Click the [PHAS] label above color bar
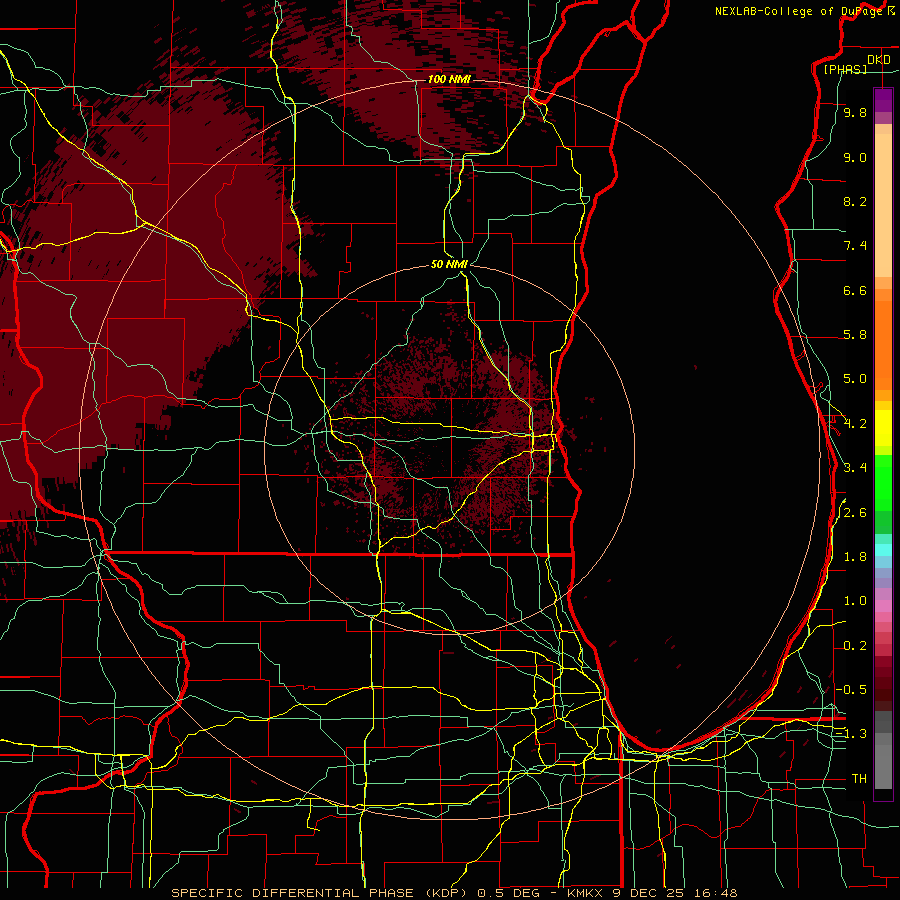The image size is (900, 900). point(845,69)
